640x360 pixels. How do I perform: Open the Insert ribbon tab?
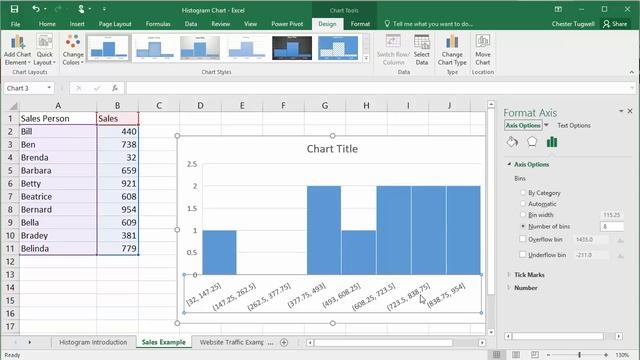[x=77, y=24]
